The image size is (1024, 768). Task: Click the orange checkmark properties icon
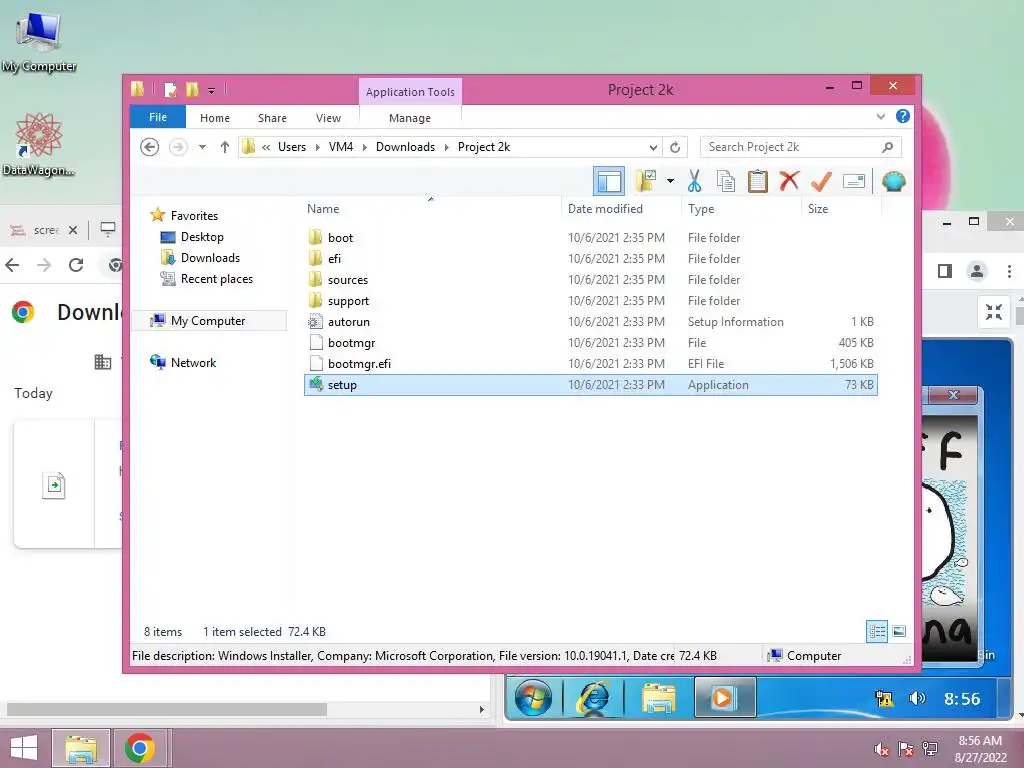[x=821, y=181]
